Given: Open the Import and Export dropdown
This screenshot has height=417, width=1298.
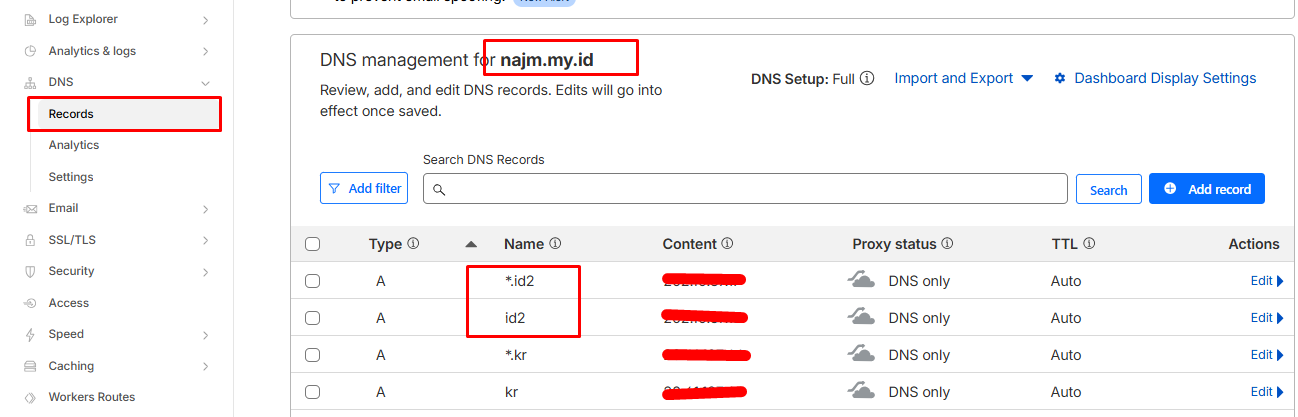Looking at the screenshot, I should click(x=963, y=78).
